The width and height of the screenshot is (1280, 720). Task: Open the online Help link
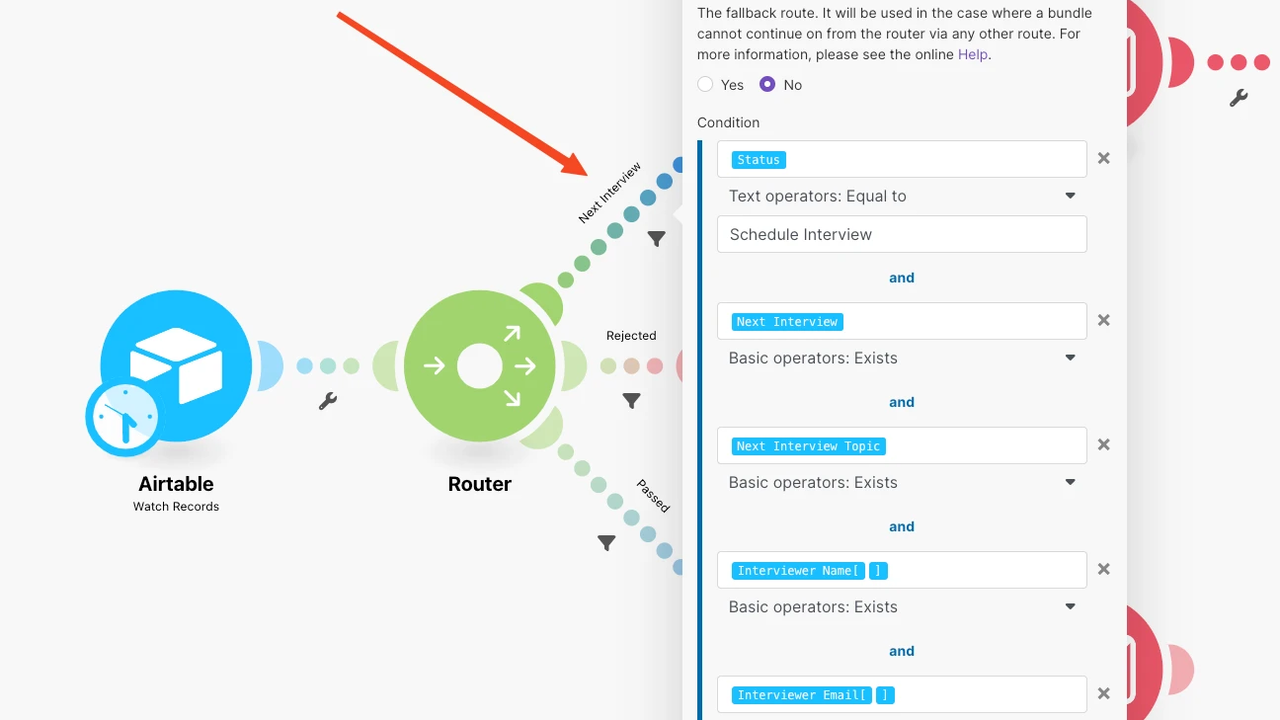pos(972,54)
